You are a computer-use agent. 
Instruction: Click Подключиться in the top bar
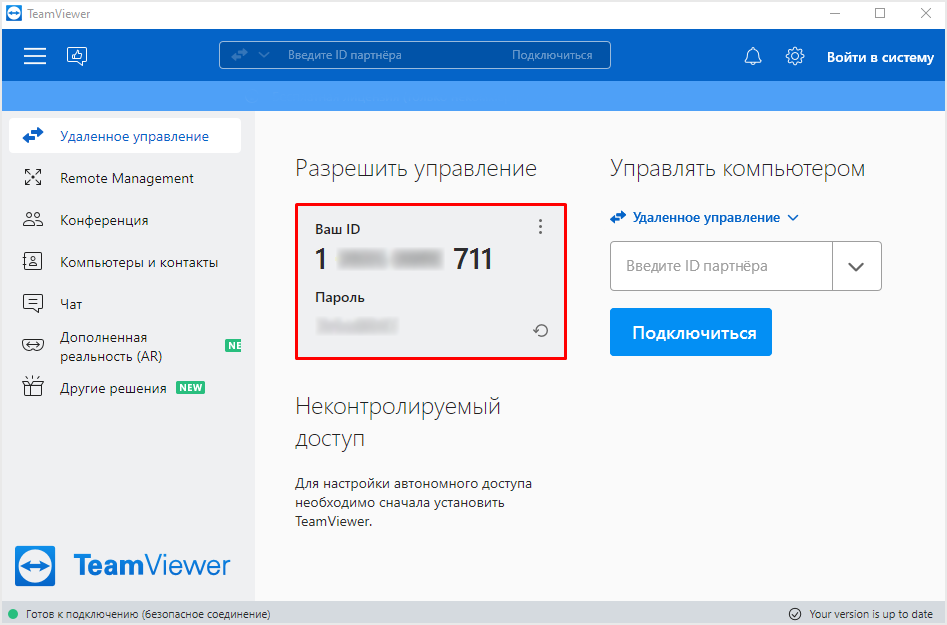552,55
